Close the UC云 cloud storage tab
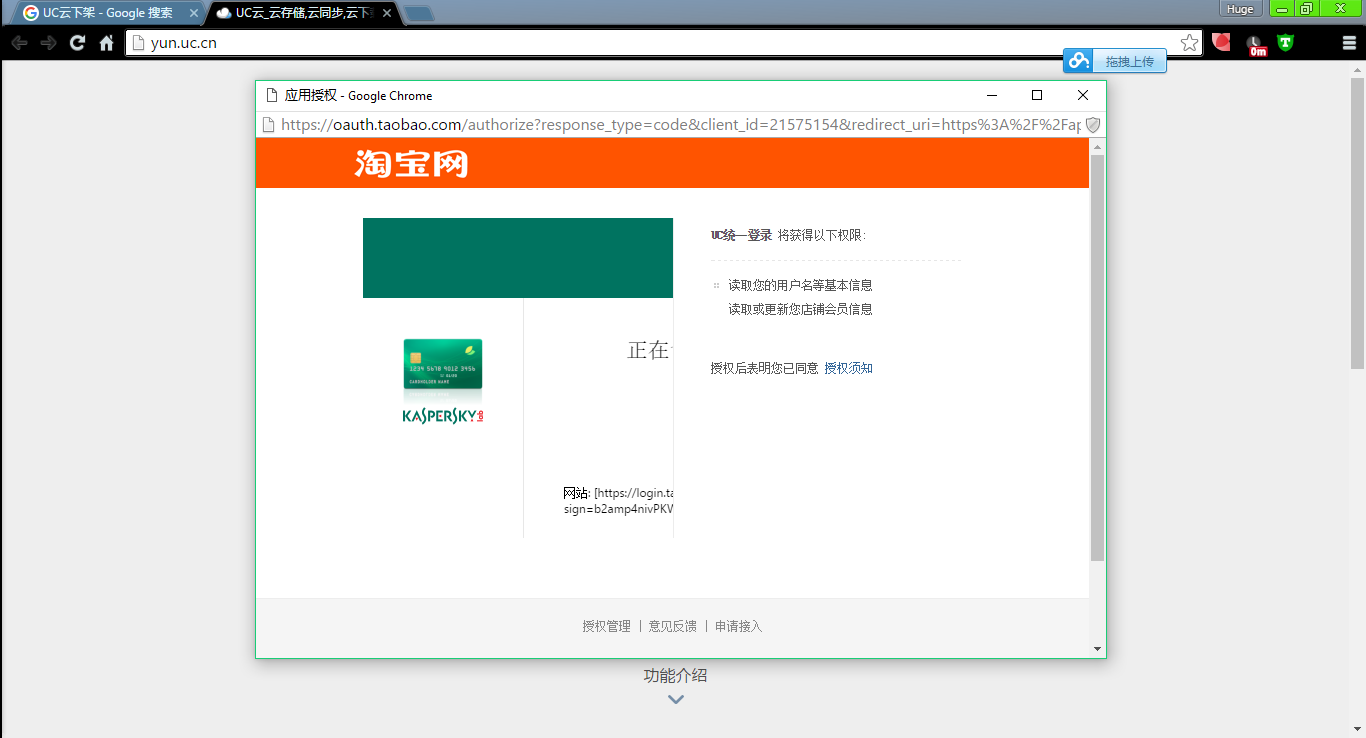1366x738 pixels. point(387,13)
